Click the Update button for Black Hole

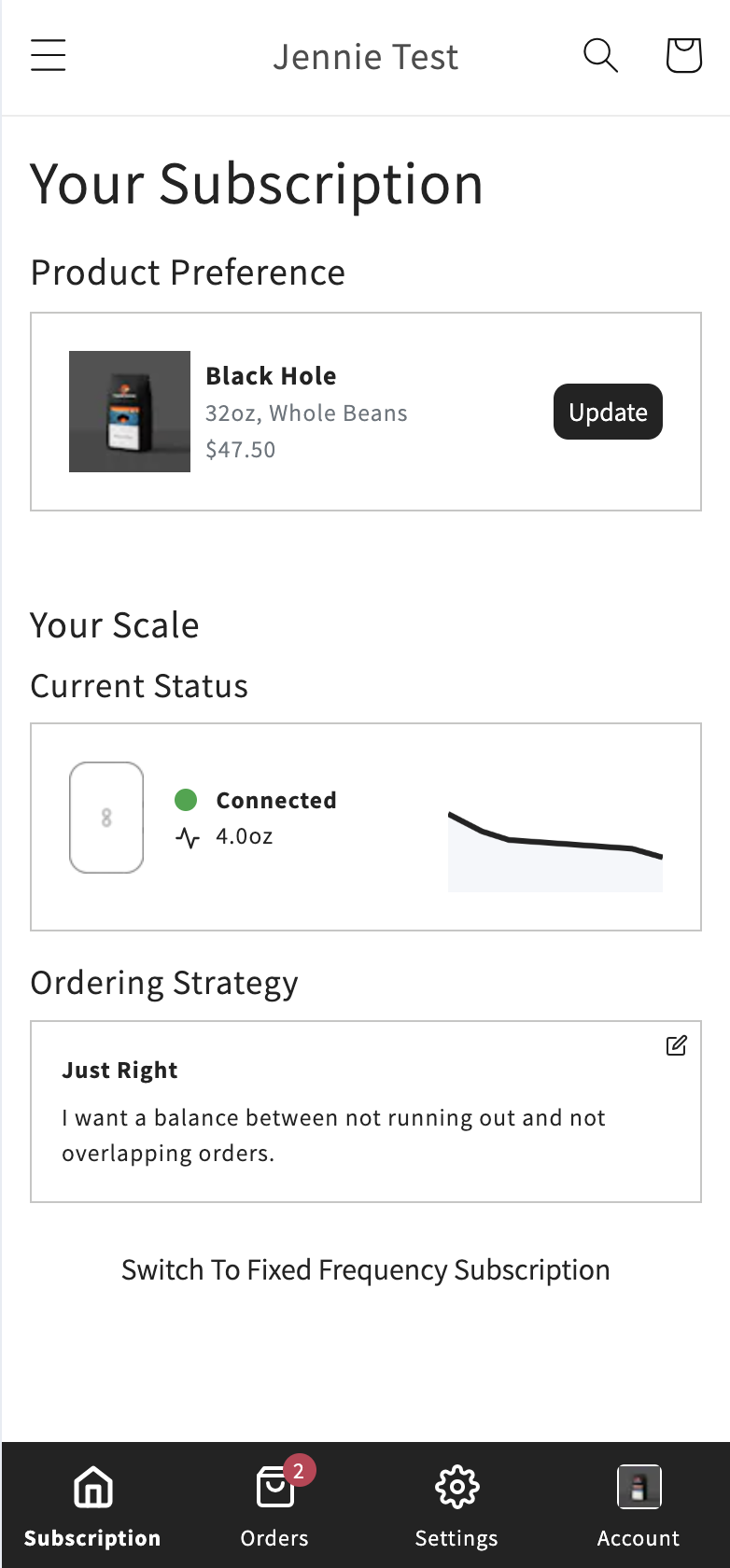click(x=608, y=412)
